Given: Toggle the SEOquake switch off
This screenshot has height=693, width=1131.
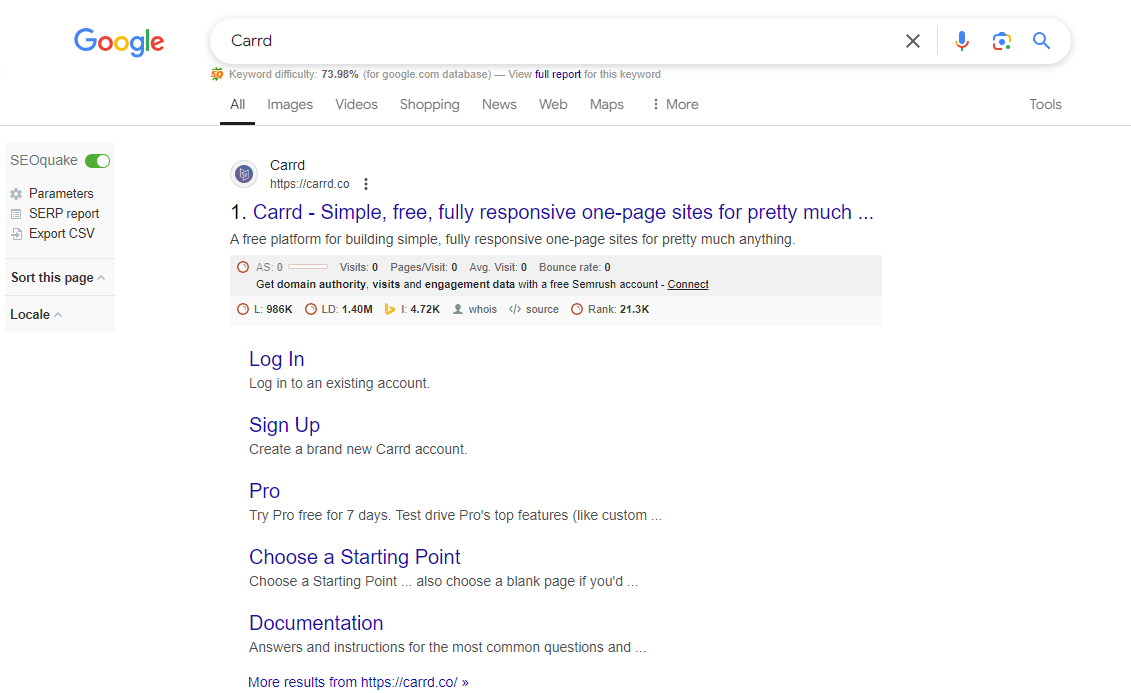Looking at the screenshot, I should [97, 161].
